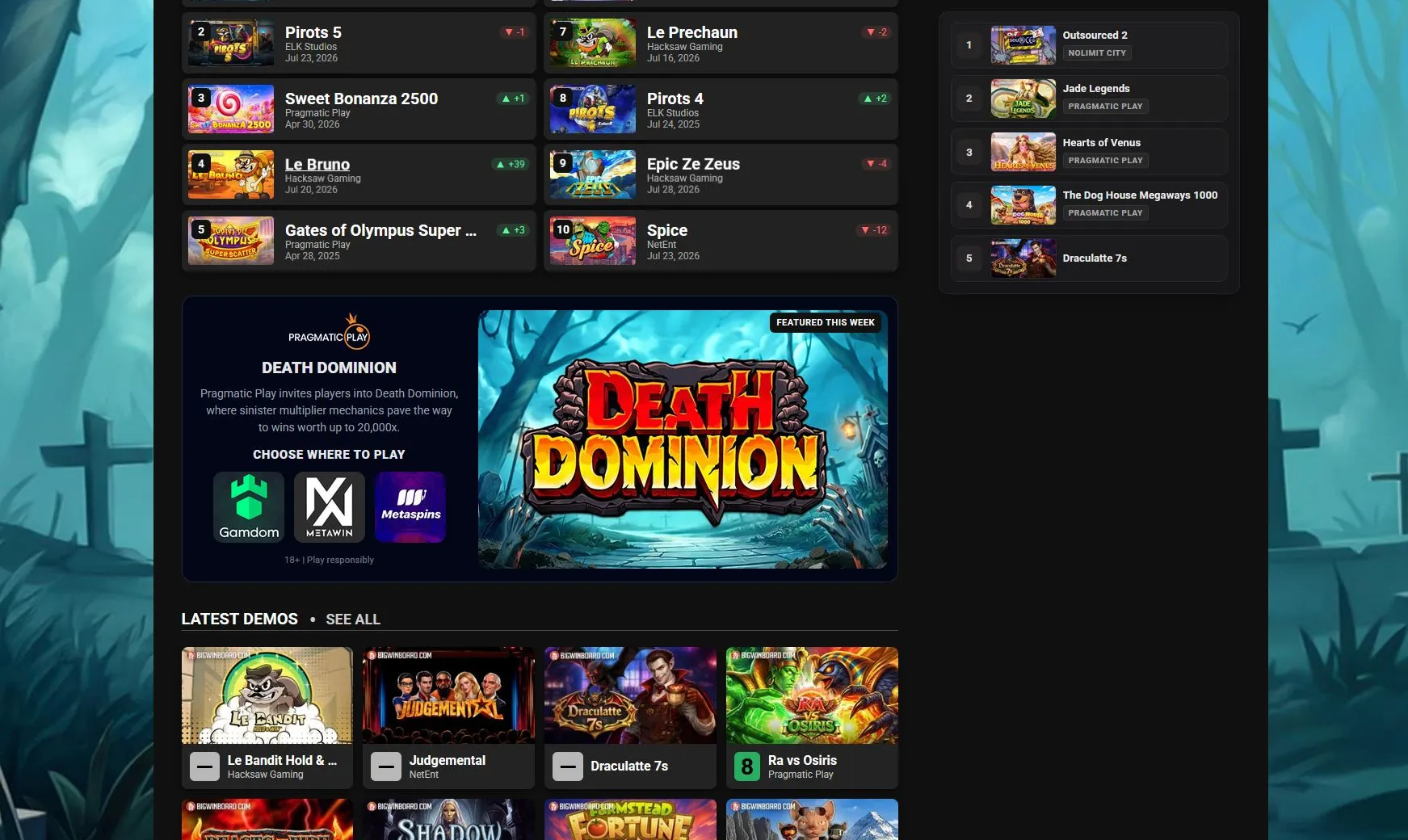Open the Draculatte 7s title in sidebar
Screen dimensions: 1408x840
[x=1095, y=258]
